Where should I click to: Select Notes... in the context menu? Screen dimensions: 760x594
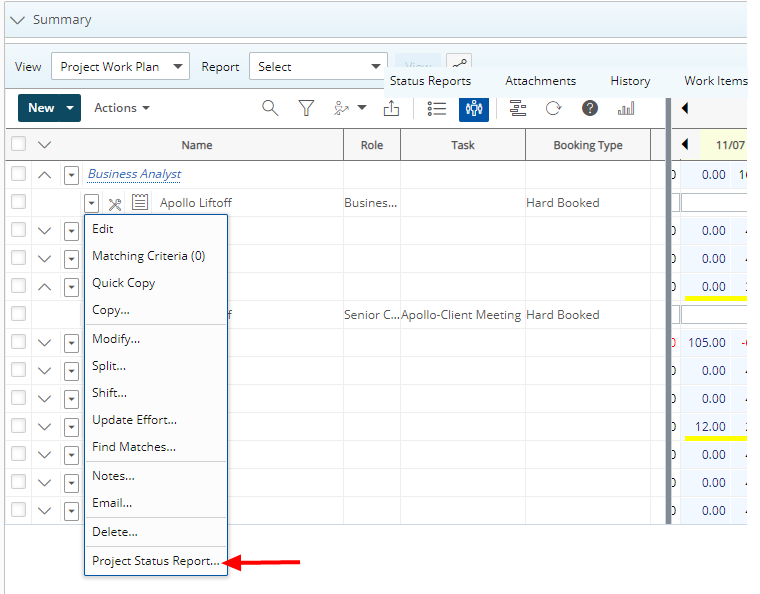coord(113,476)
